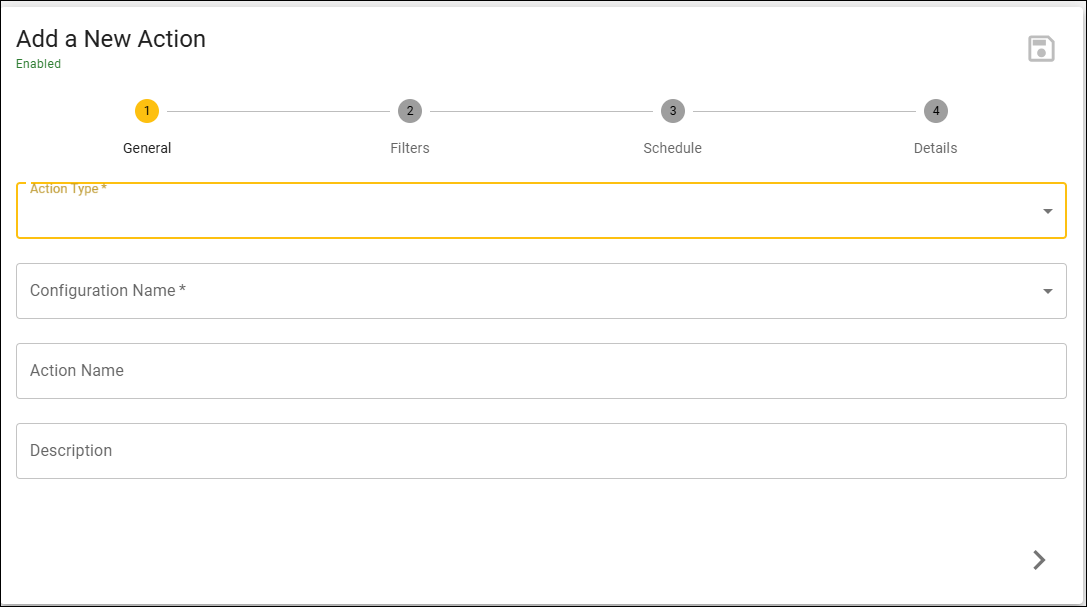Viewport: 1087px width, 607px height.
Task: Open the Action Type combo box
Action: click(541, 211)
